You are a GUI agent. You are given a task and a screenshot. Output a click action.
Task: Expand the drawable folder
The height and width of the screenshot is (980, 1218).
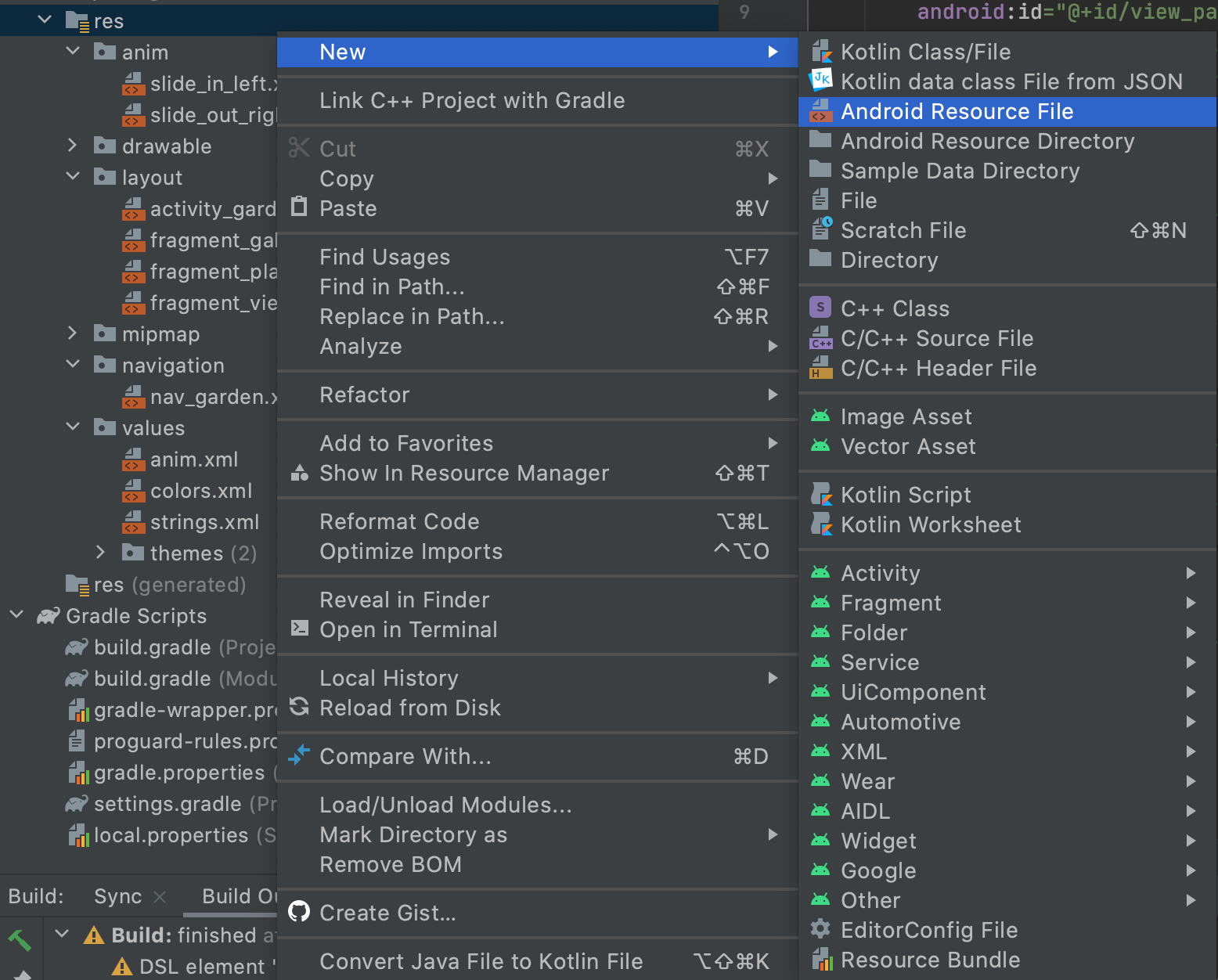point(73,146)
